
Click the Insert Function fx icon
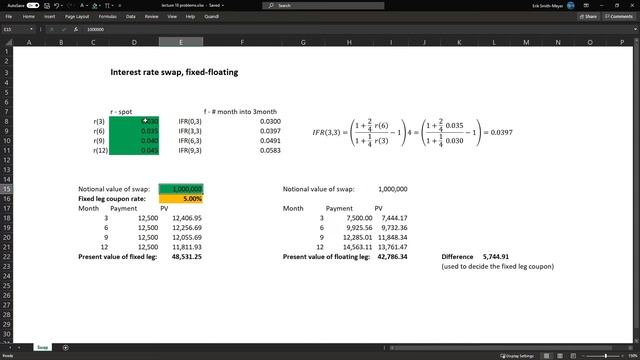coord(76,29)
